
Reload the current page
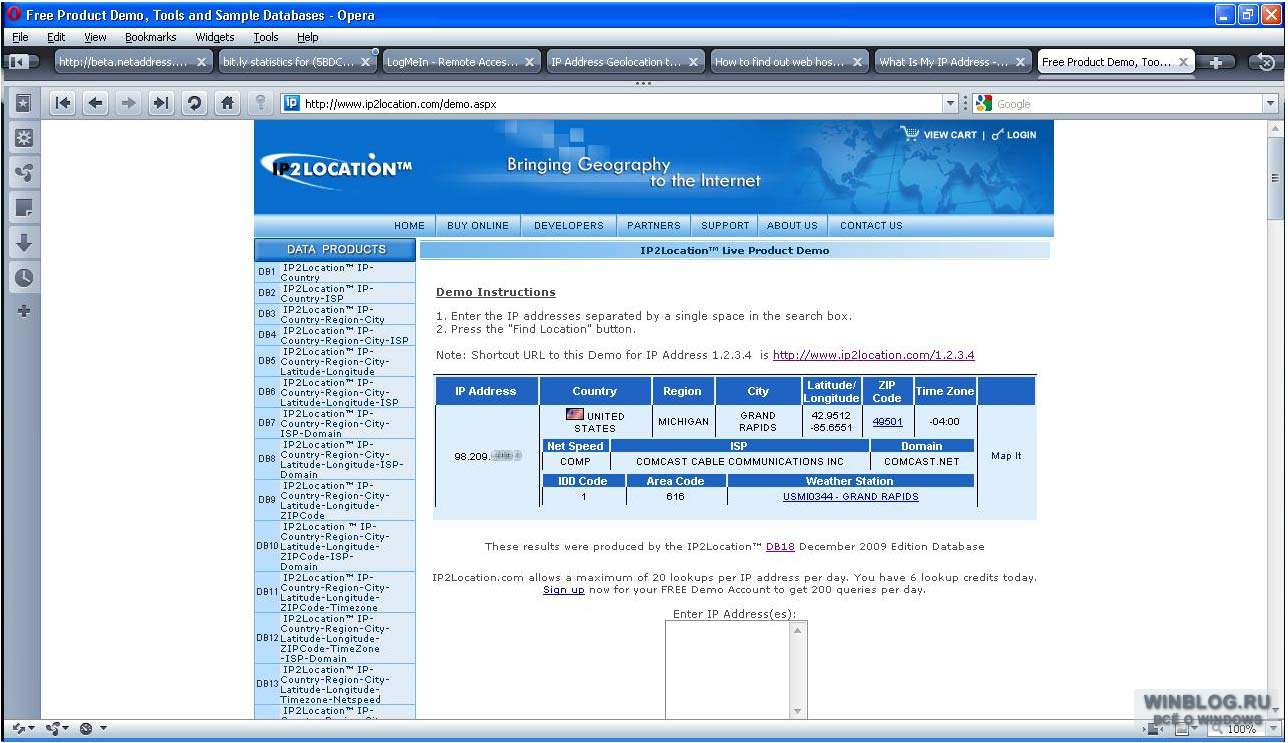[194, 103]
